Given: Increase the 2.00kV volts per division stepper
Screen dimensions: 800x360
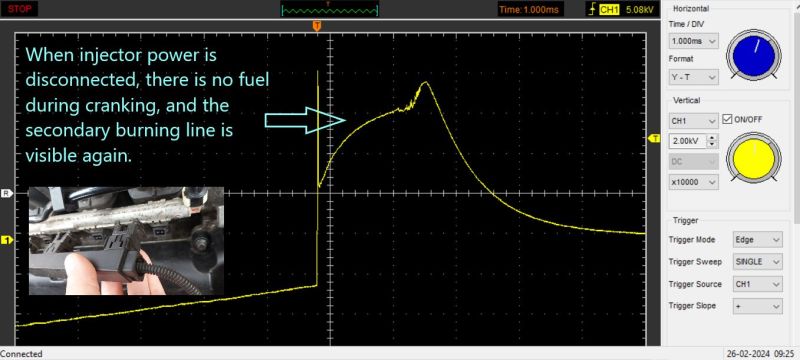Looking at the screenshot, I should (713, 138).
